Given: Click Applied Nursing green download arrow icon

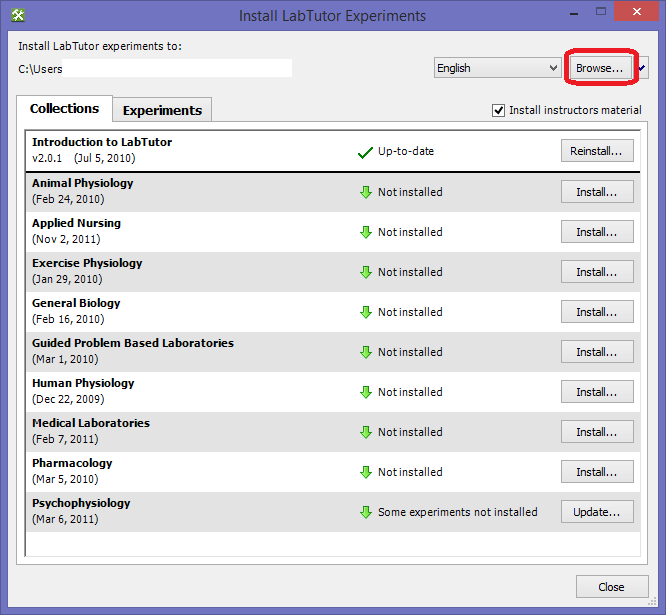Looking at the screenshot, I should click(x=366, y=232).
